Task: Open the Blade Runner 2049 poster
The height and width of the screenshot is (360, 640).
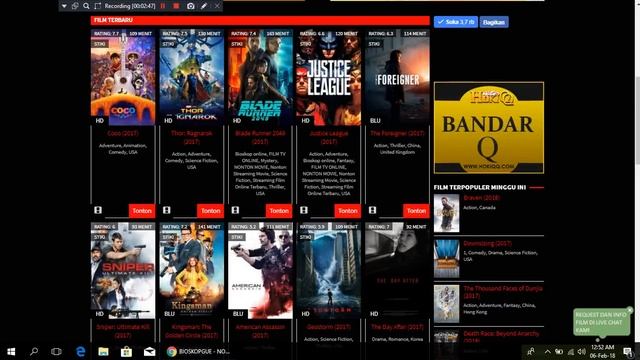Action: click(260, 78)
